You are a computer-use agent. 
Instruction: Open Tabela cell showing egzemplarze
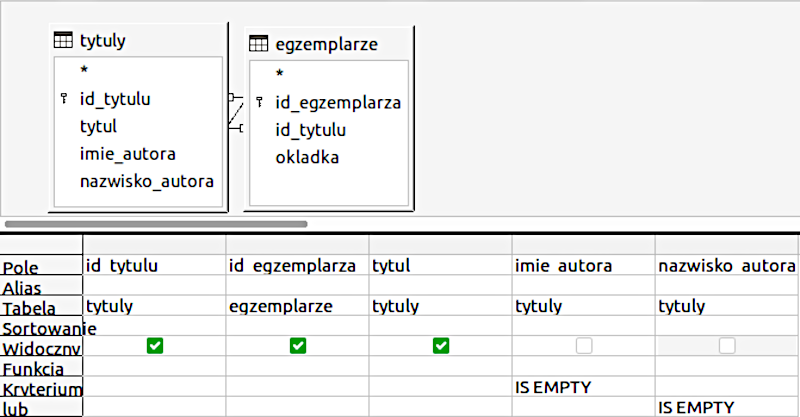(x=298, y=307)
